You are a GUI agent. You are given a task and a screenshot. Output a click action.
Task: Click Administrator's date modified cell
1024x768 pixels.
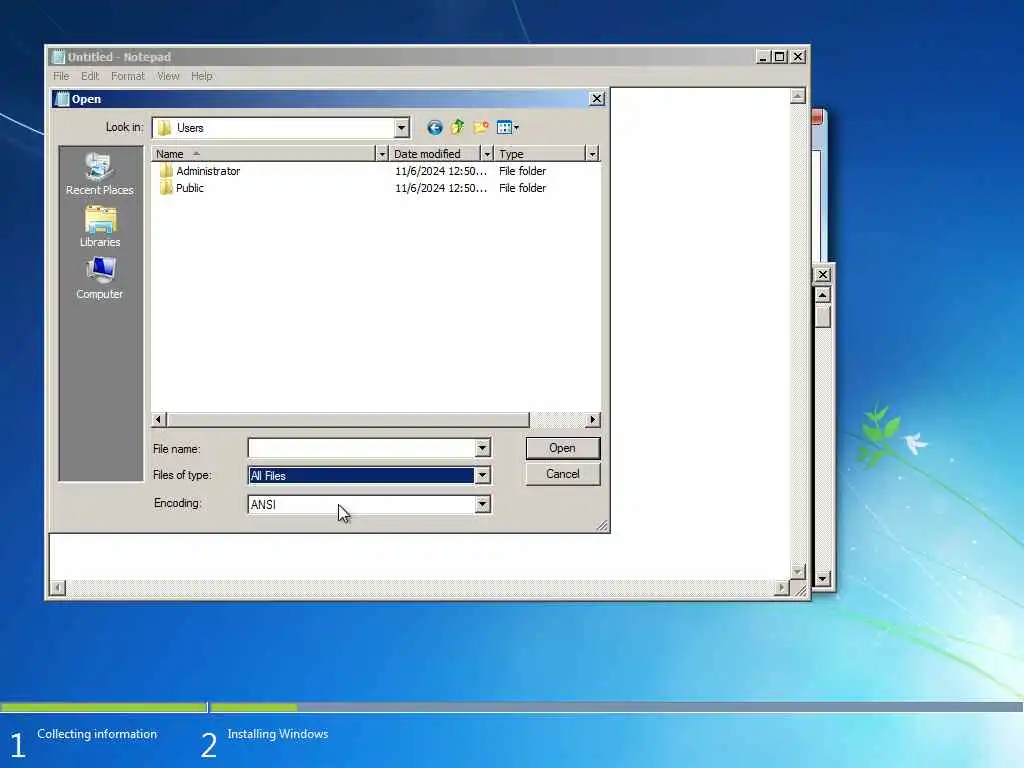coord(441,171)
